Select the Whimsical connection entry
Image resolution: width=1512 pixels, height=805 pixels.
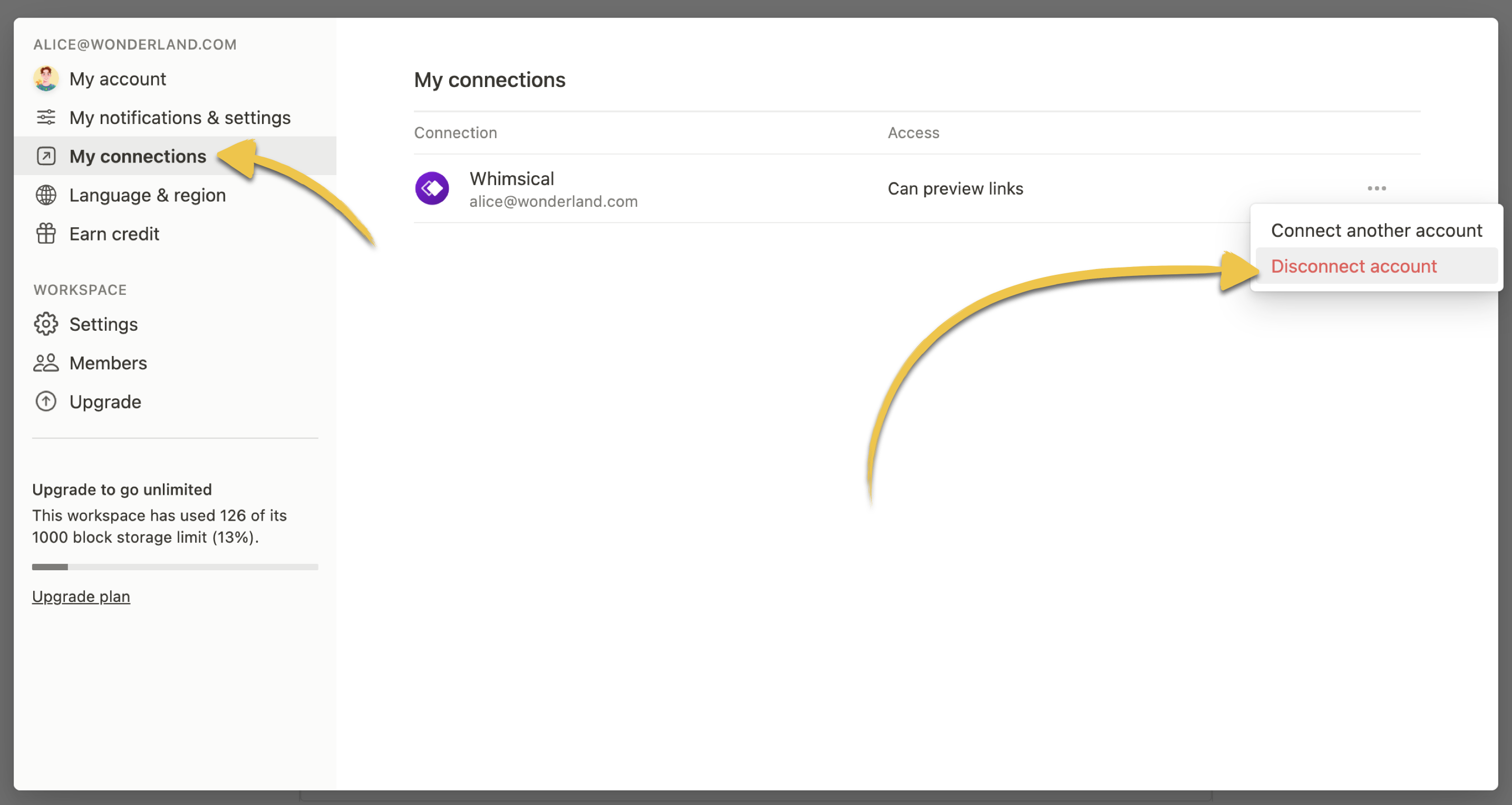pos(512,178)
